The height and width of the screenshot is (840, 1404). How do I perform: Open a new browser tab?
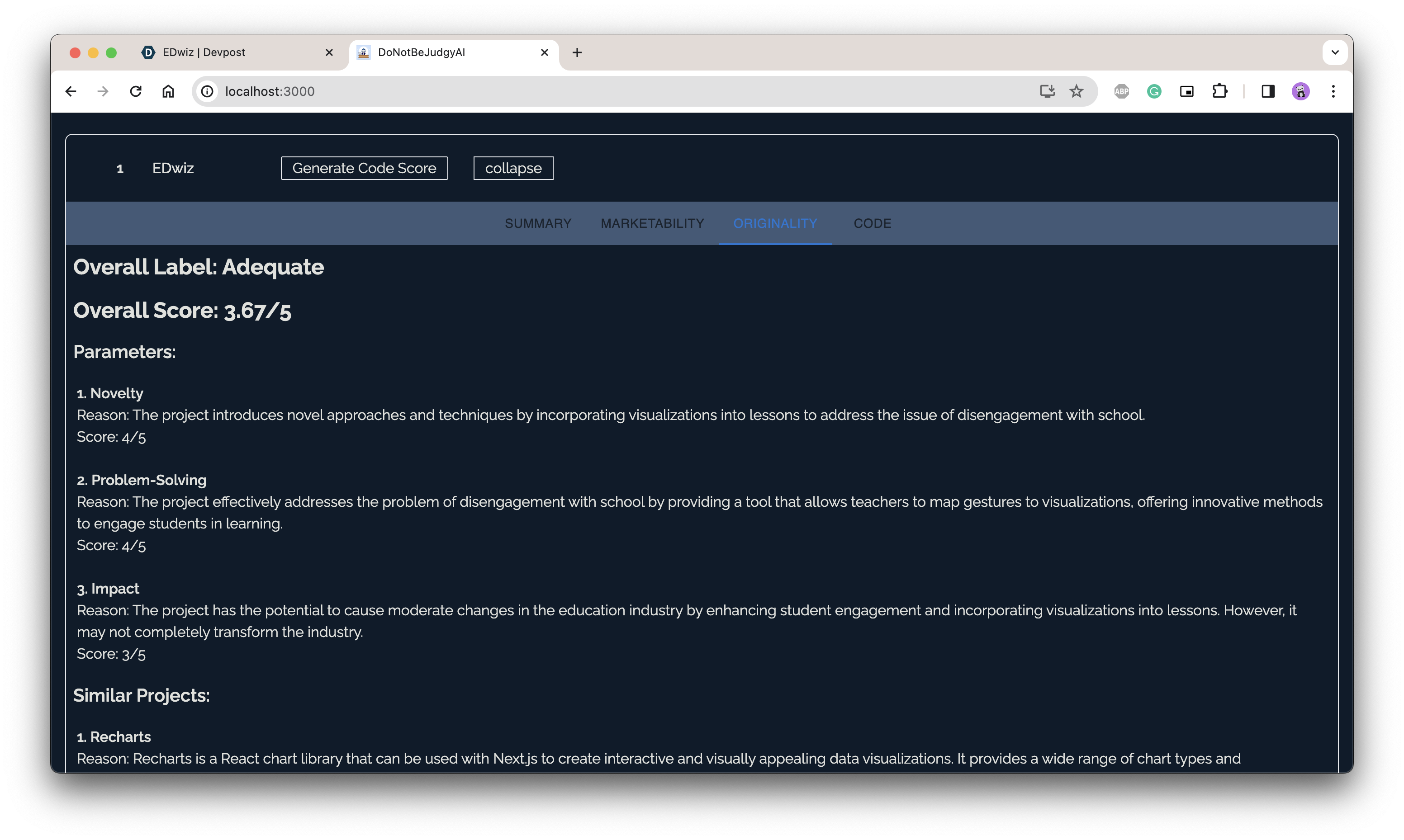pyautogui.click(x=577, y=52)
